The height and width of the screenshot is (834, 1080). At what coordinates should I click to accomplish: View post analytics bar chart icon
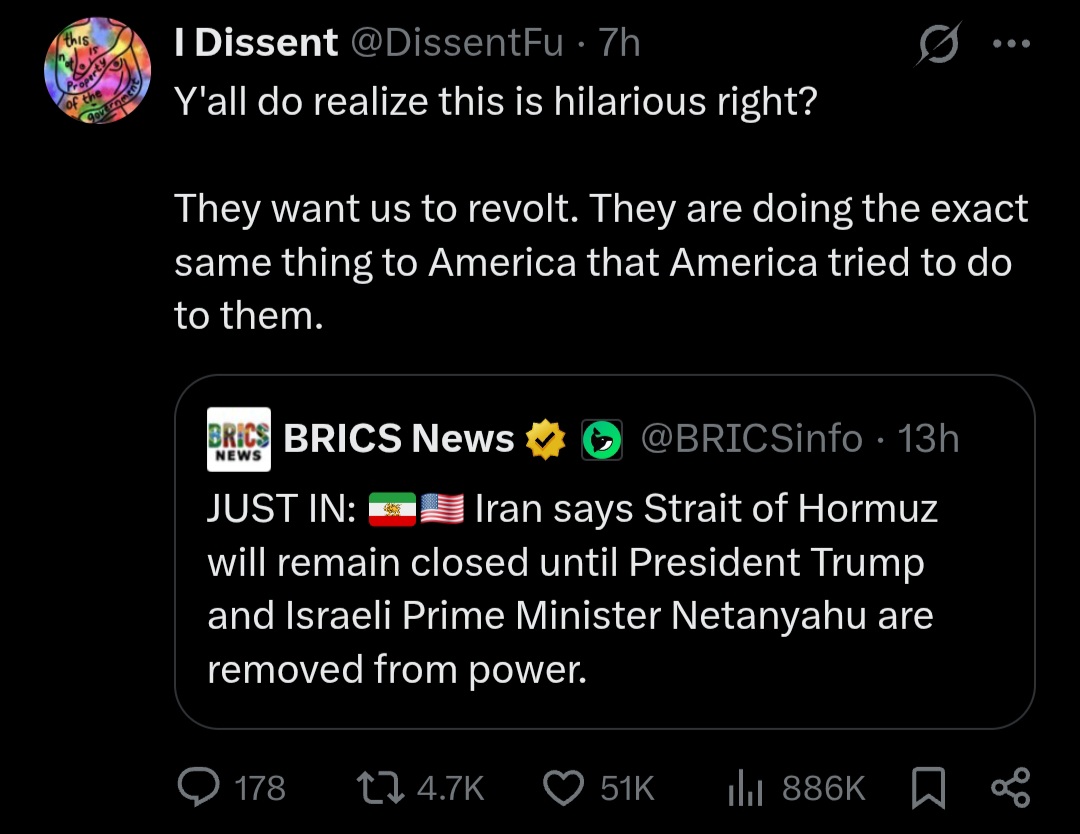(745, 788)
